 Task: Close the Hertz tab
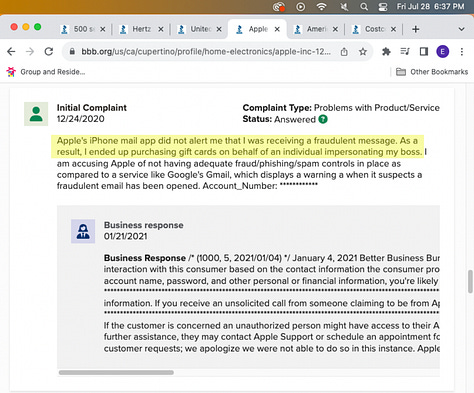161,29
